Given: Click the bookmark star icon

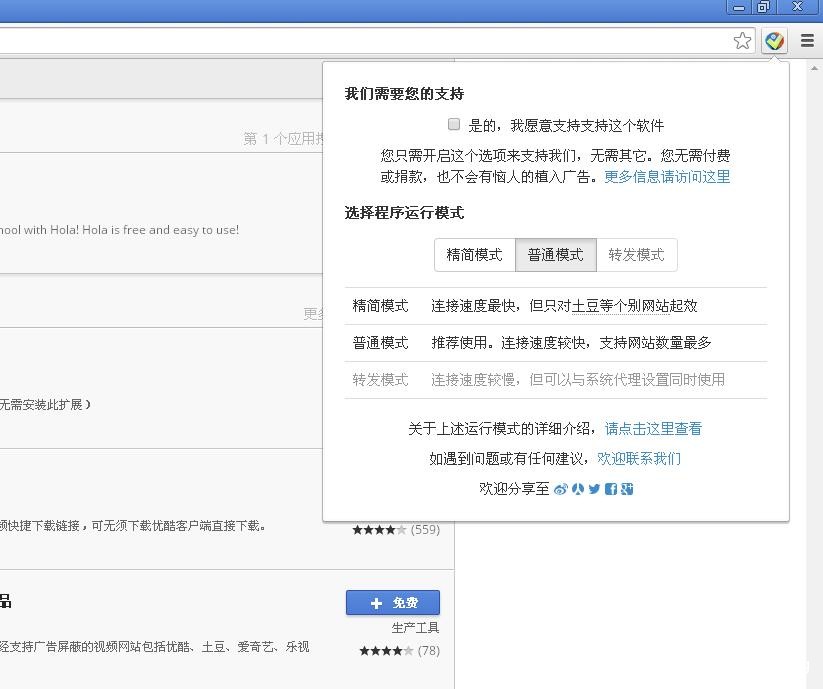Looking at the screenshot, I should (742, 41).
